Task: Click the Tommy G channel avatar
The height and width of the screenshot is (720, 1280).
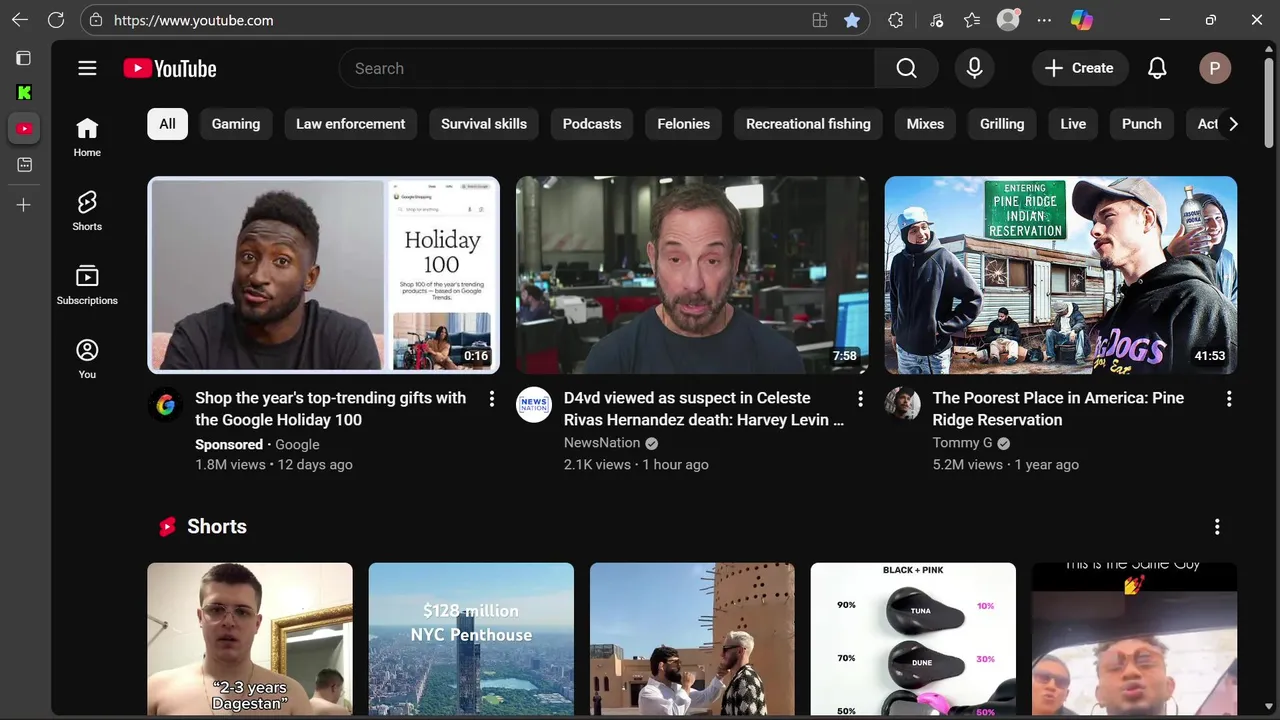Action: [903, 405]
